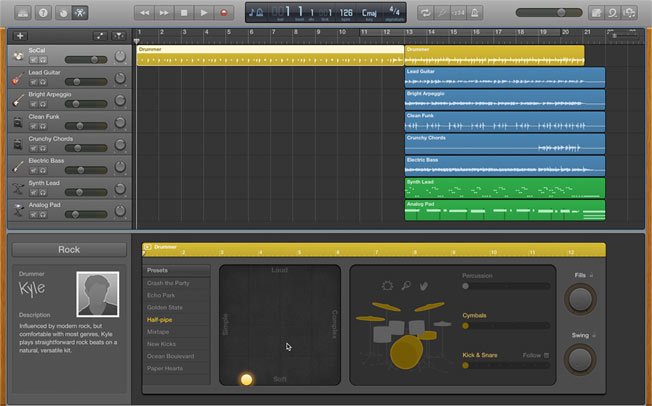Choose the Half-pipe preset
Screen dimensions: 652x406
[160, 319]
